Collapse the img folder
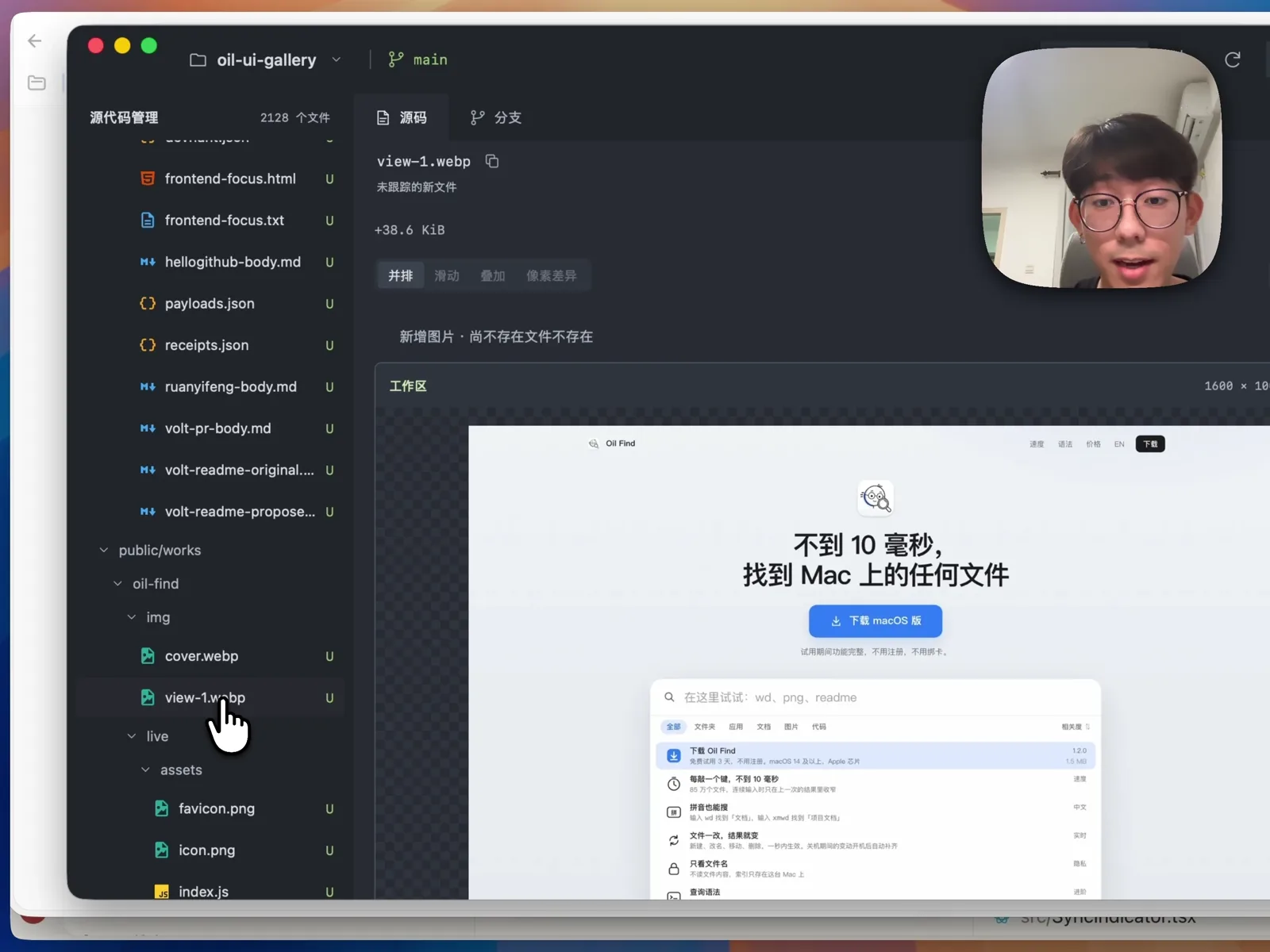Viewport: 1270px width, 952px height. click(132, 616)
